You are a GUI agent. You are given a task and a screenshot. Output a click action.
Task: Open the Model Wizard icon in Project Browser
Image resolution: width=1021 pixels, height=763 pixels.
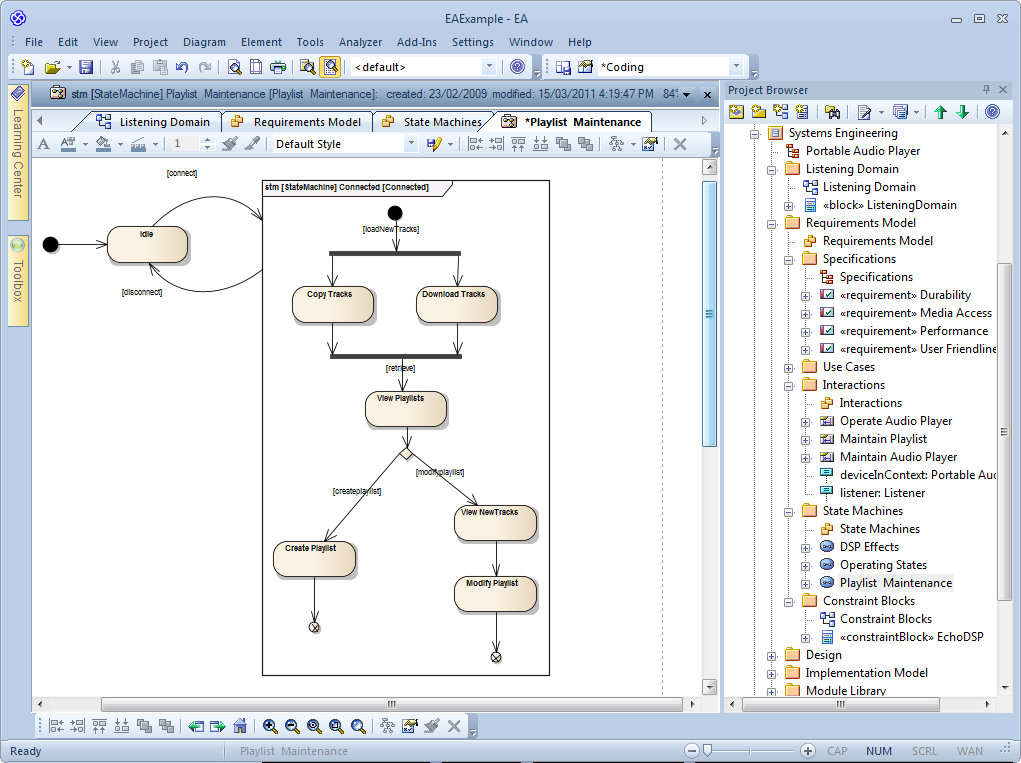pyautogui.click(x=735, y=112)
